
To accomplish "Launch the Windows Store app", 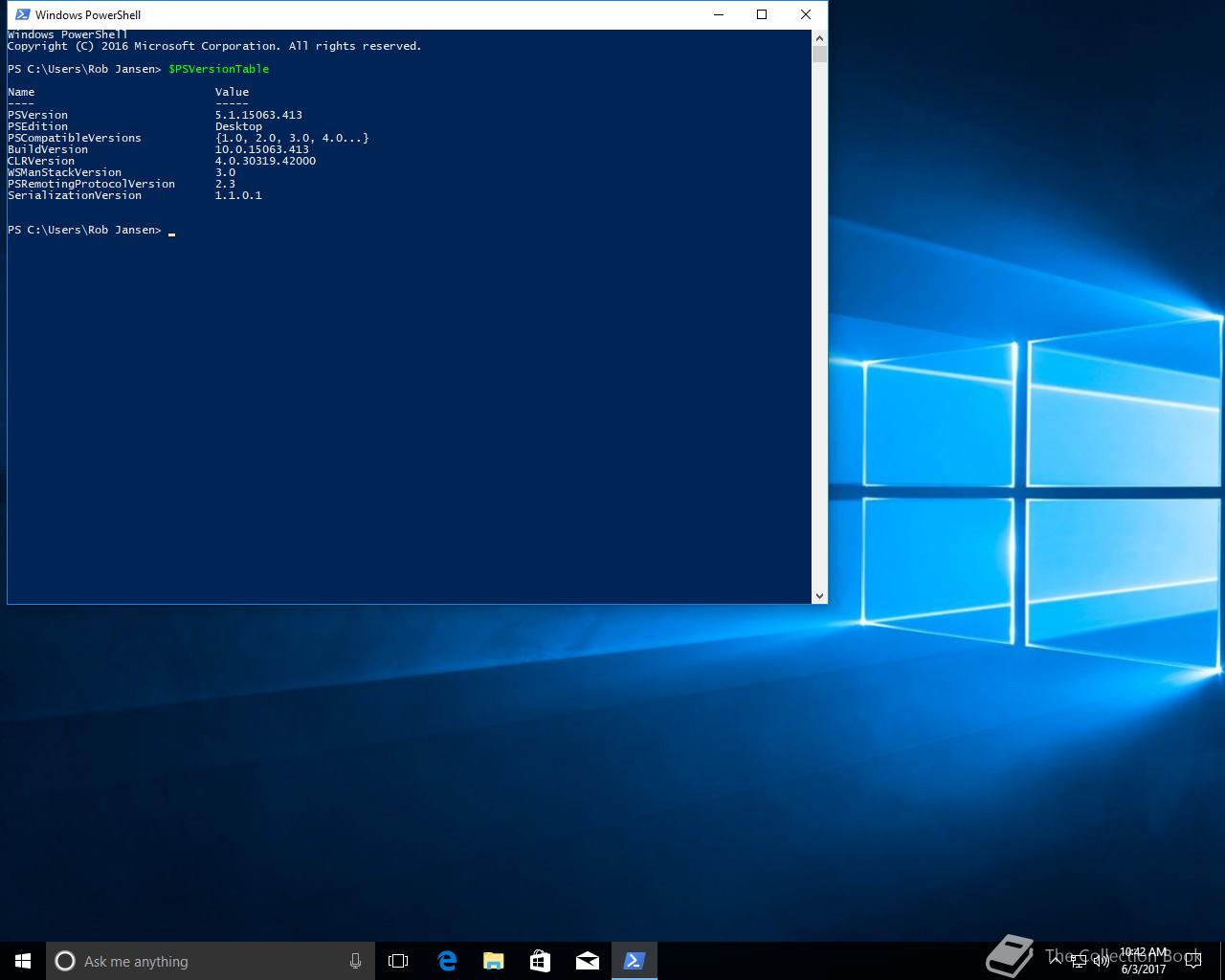I will click(540, 961).
